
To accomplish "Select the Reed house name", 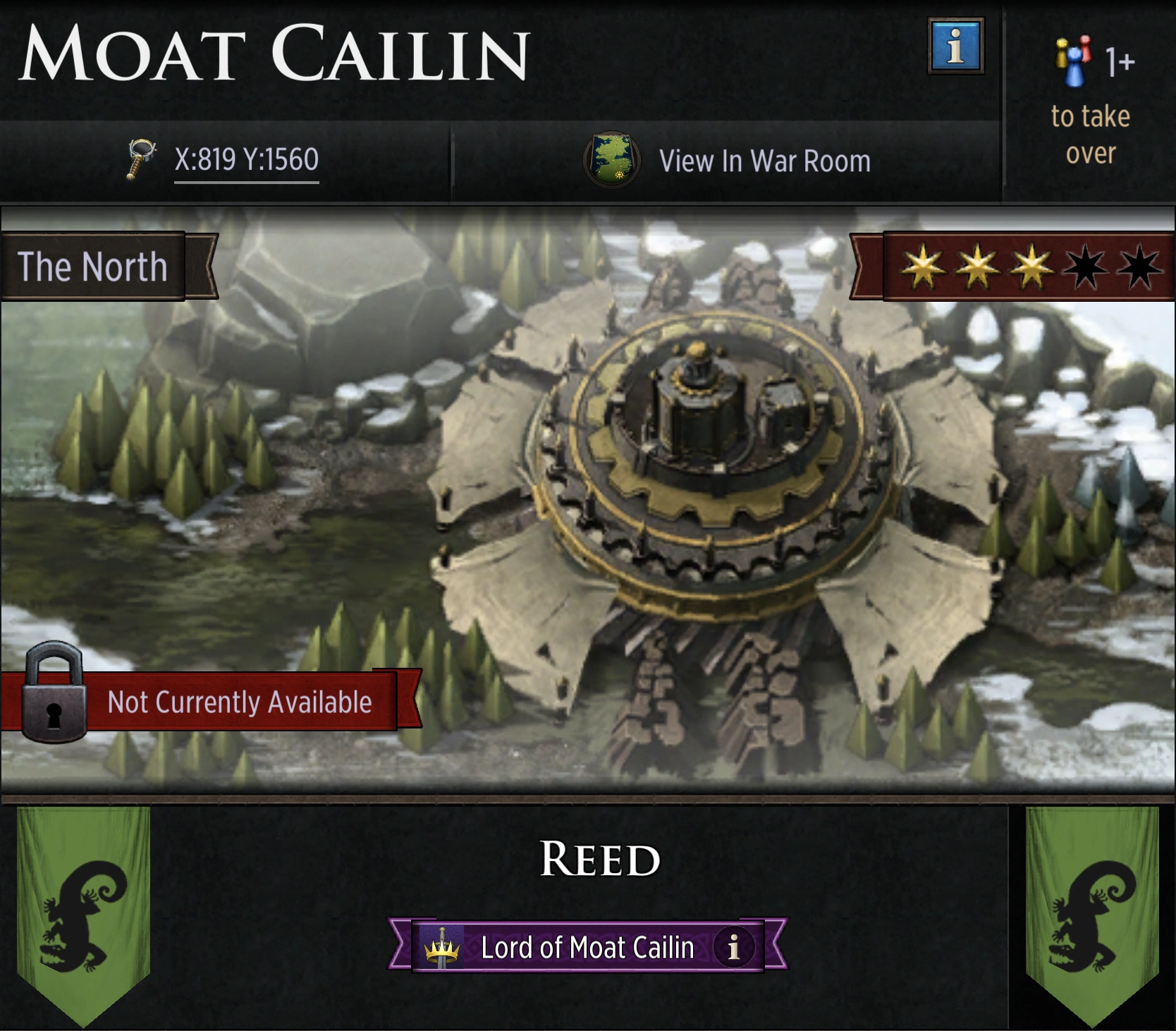I will pos(600,859).
